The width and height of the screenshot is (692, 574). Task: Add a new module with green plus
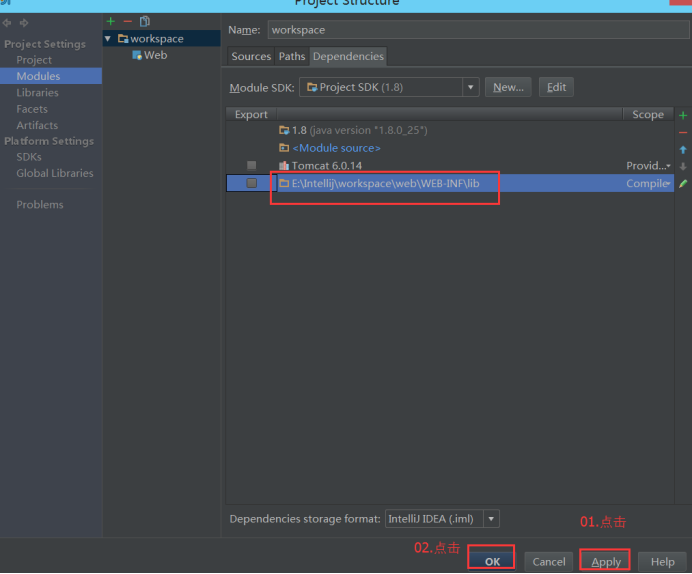pyautogui.click(x=111, y=21)
